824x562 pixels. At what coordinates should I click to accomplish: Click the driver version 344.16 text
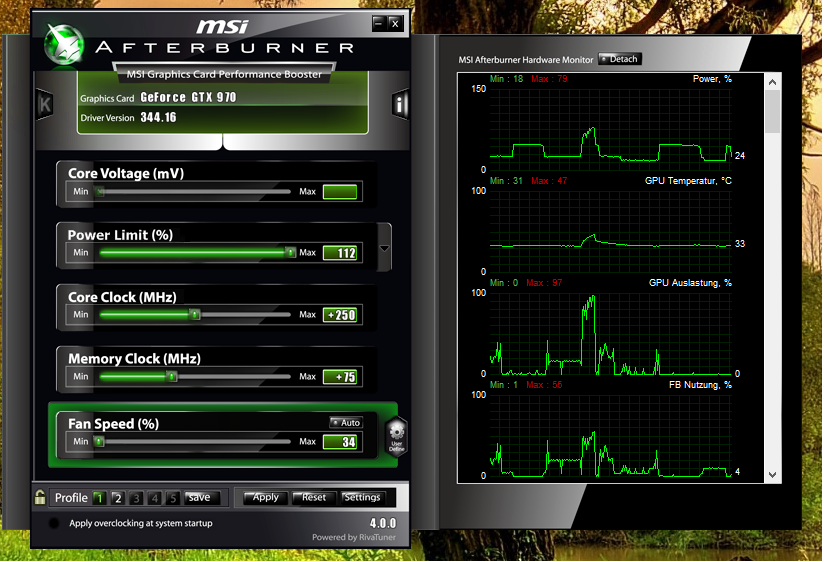tap(158, 117)
